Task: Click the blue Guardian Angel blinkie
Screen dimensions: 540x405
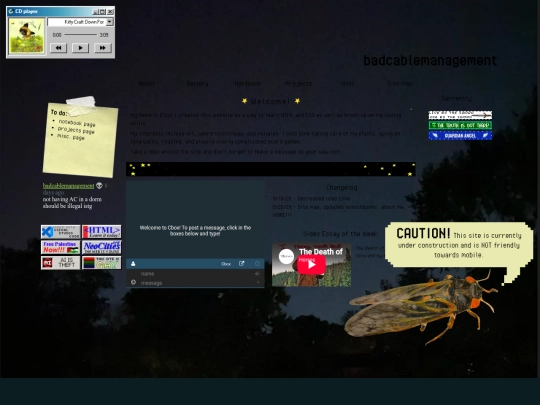Action: pos(460,135)
